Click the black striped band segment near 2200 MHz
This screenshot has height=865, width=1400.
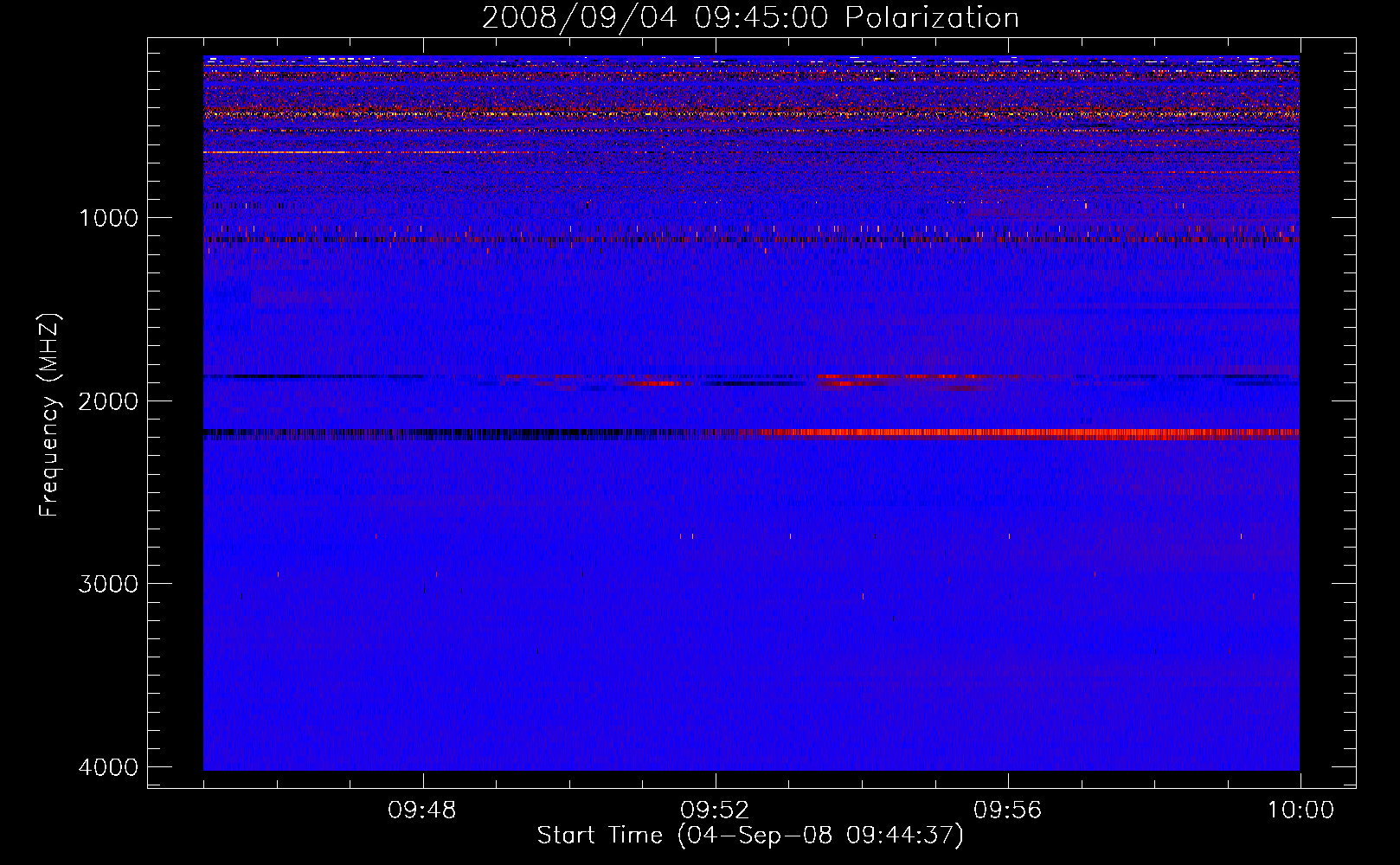click(433, 434)
